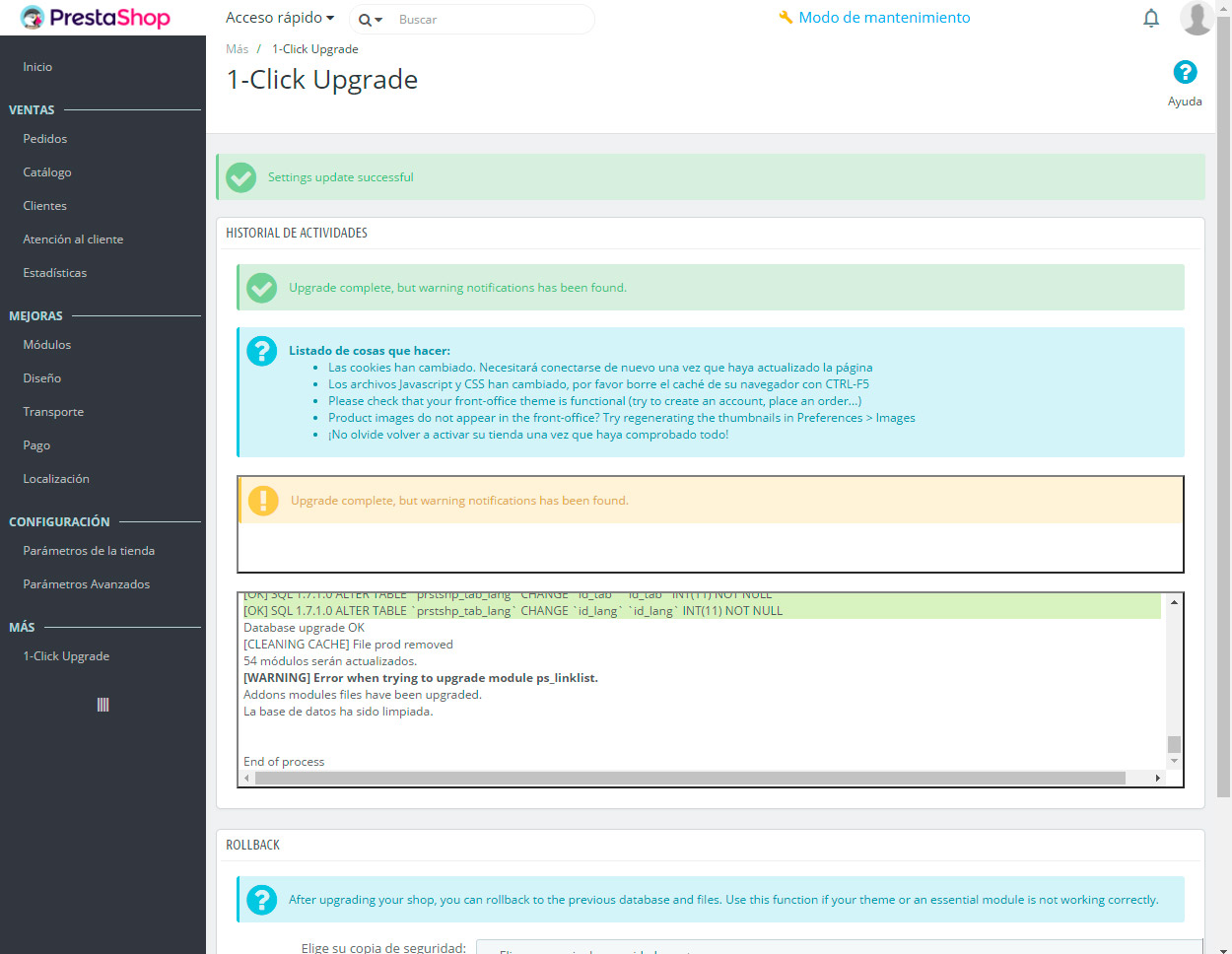Open Pedidos in the sidebar

(45, 139)
